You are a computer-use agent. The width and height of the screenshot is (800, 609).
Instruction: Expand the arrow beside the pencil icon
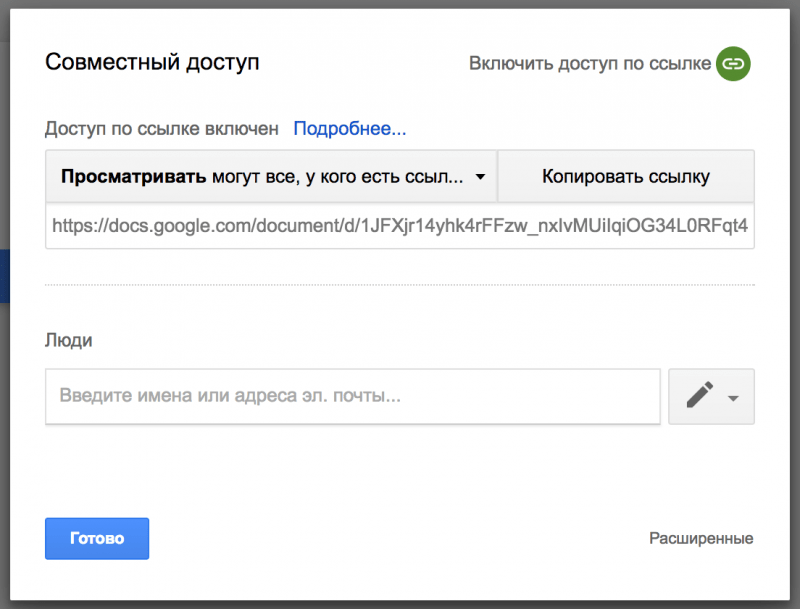[733, 397]
